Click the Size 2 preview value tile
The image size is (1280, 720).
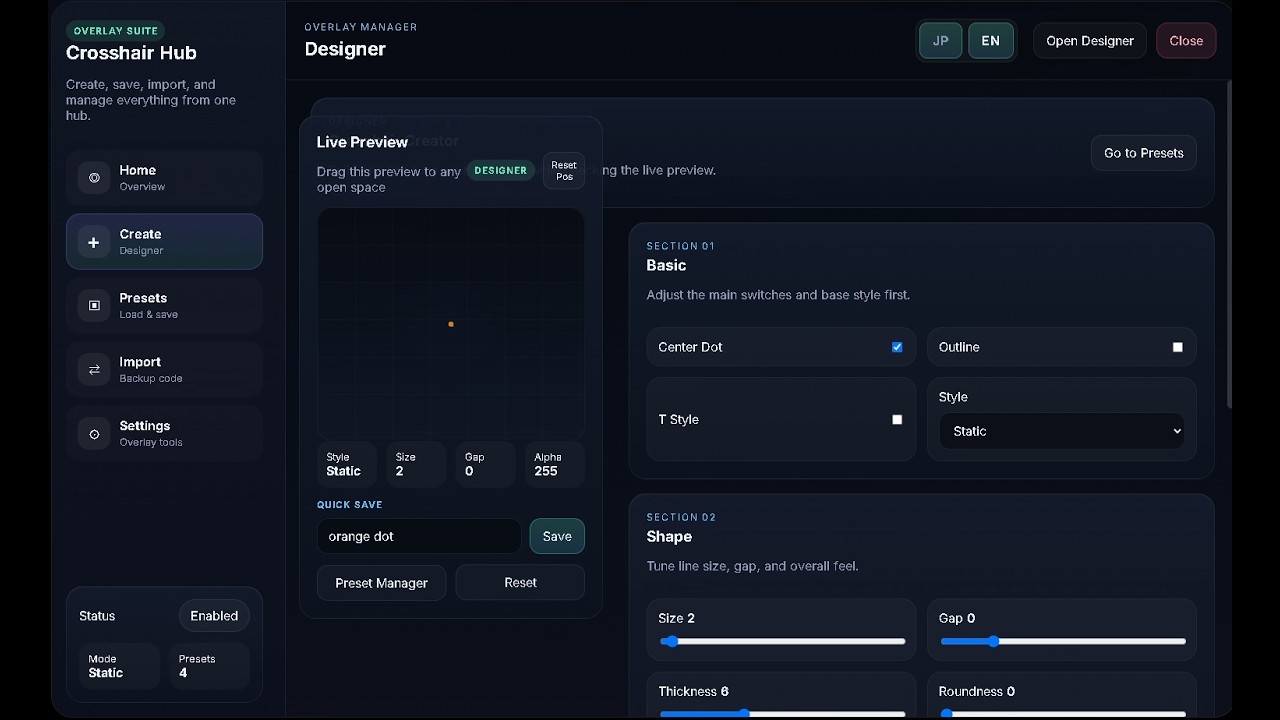tap(416, 464)
